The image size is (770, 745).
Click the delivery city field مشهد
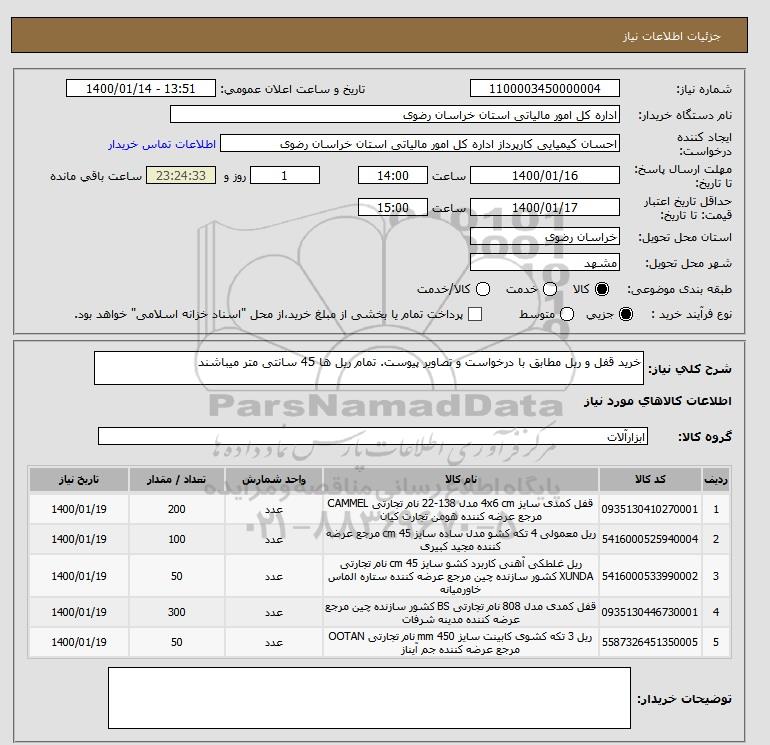[x=545, y=263]
